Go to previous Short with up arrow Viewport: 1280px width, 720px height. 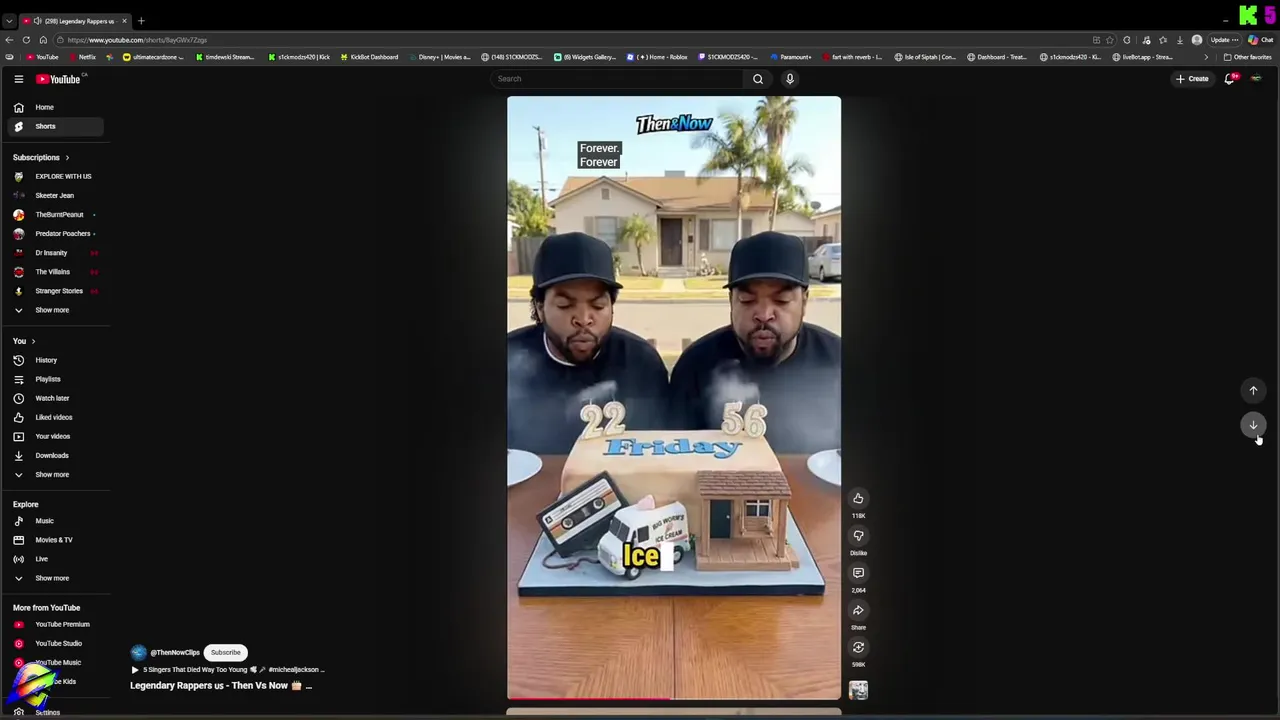(x=1253, y=391)
